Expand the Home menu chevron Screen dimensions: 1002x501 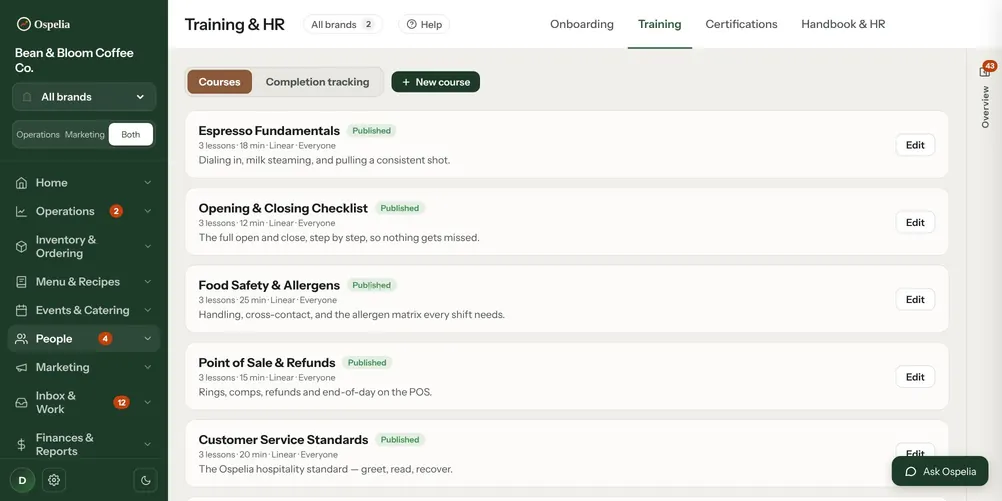(148, 183)
